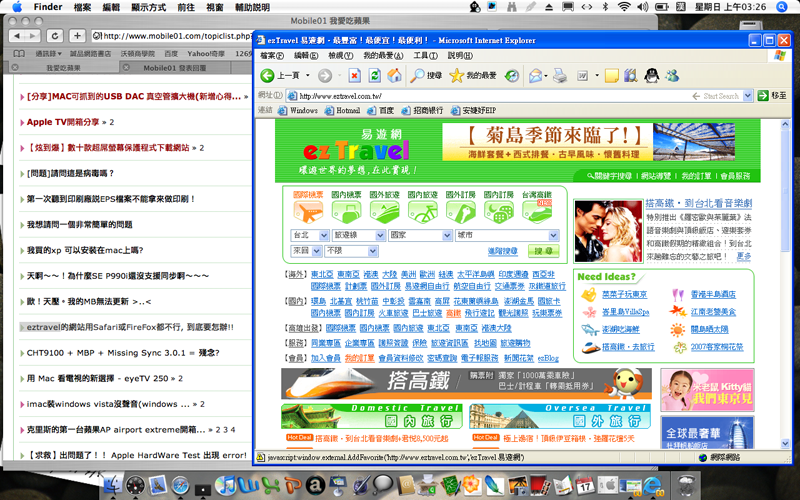
Task: Open the 招商銀行 link in the IE links bar
Action: coord(422,110)
